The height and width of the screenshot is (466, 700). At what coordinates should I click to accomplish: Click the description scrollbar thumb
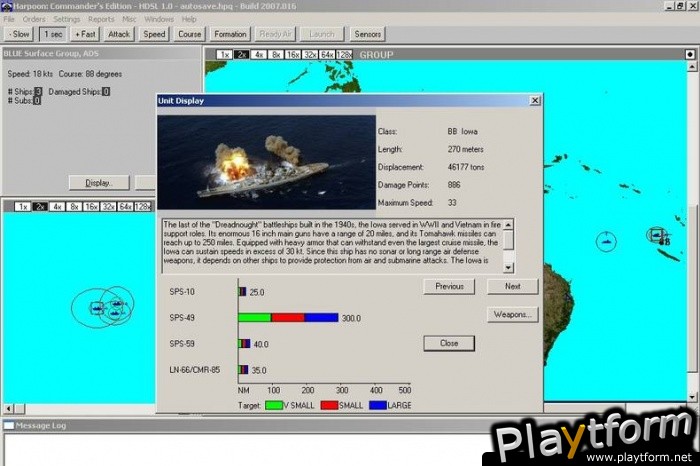(508, 240)
